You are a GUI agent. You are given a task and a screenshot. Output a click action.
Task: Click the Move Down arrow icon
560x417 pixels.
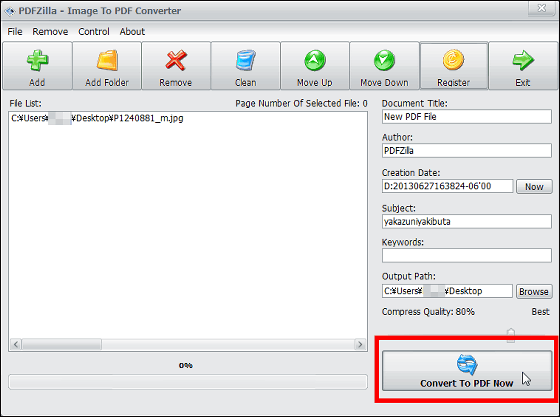(384, 60)
